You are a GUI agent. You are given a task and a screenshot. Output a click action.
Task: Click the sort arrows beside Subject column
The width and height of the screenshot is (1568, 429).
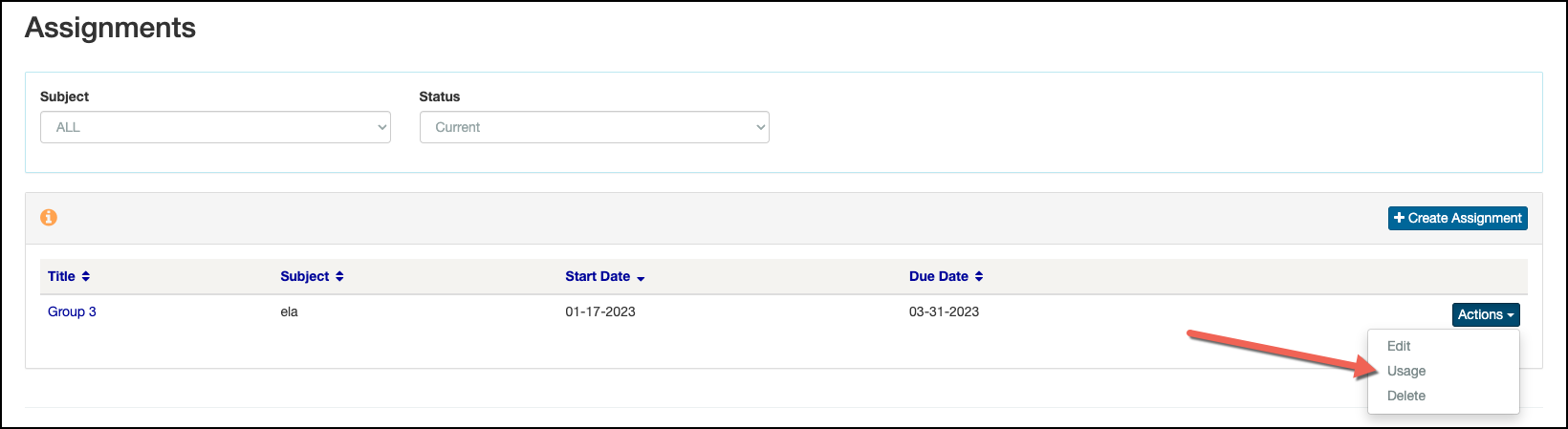[x=339, y=276]
